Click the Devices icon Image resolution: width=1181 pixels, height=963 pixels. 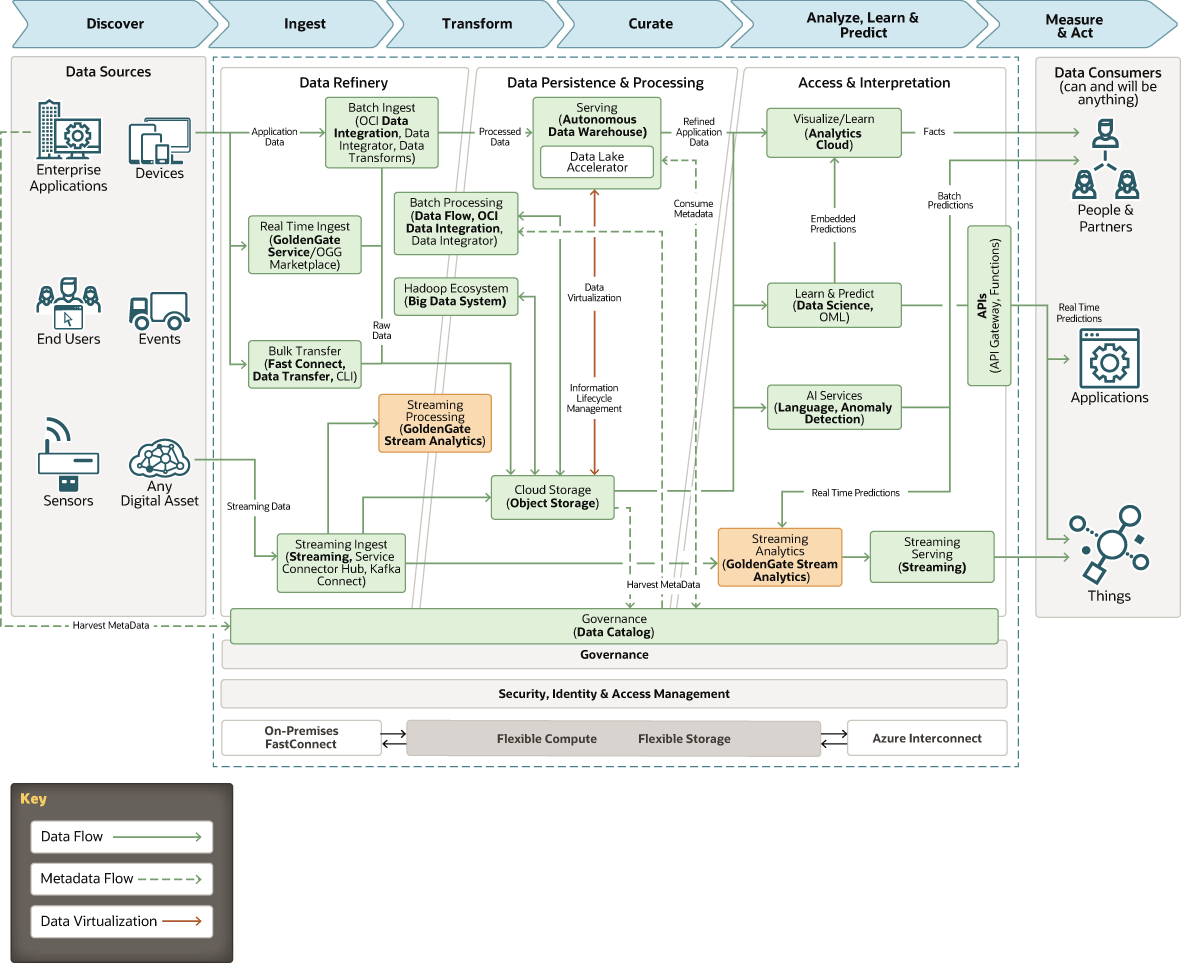click(160, 141)
